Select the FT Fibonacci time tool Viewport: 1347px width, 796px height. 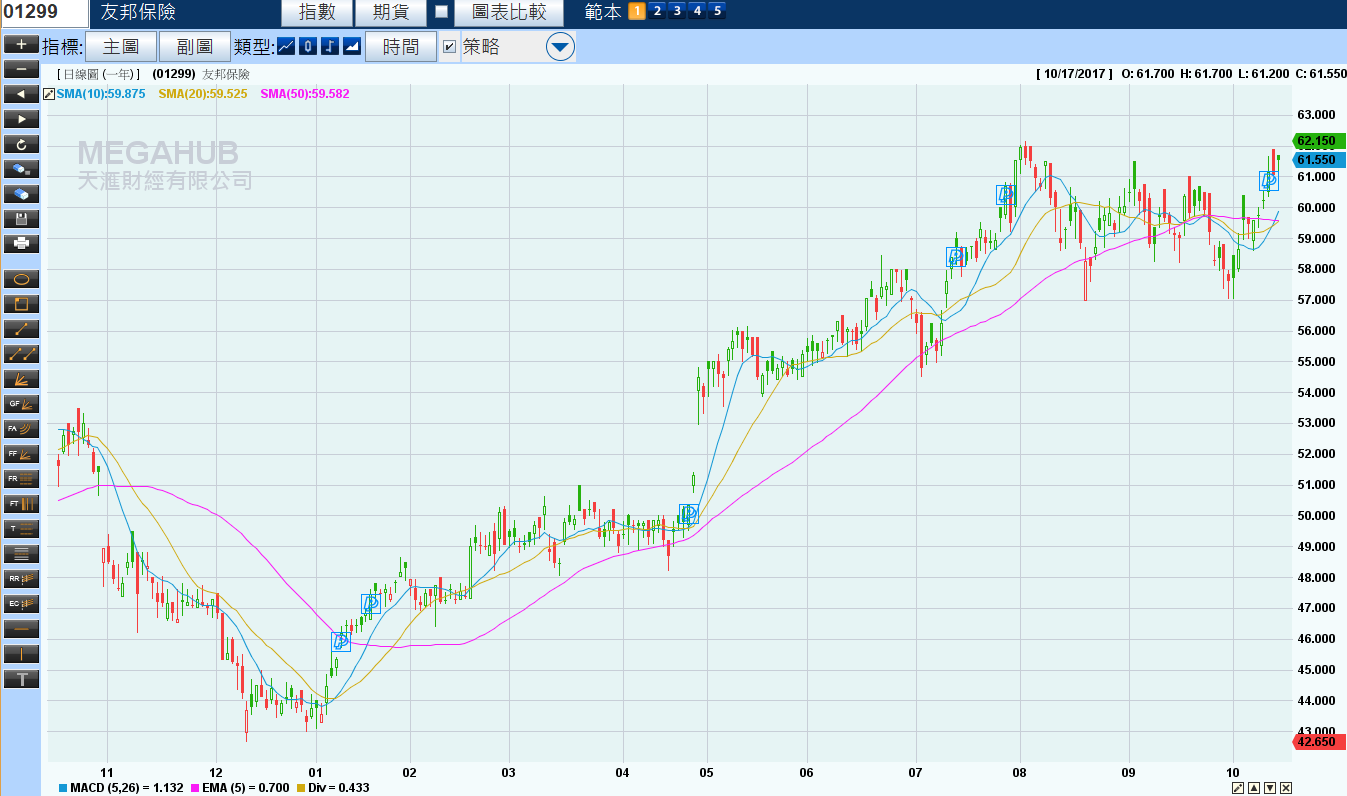pyautogui.click(x=22, y=504)
